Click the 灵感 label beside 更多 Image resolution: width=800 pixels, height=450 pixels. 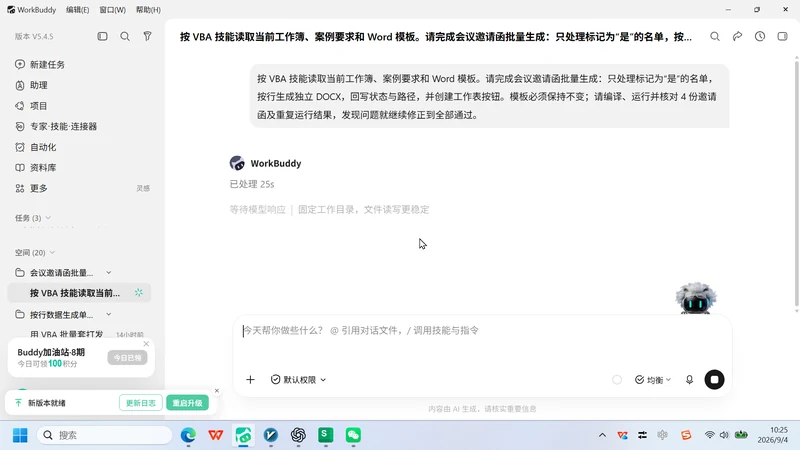coord(143,188)
